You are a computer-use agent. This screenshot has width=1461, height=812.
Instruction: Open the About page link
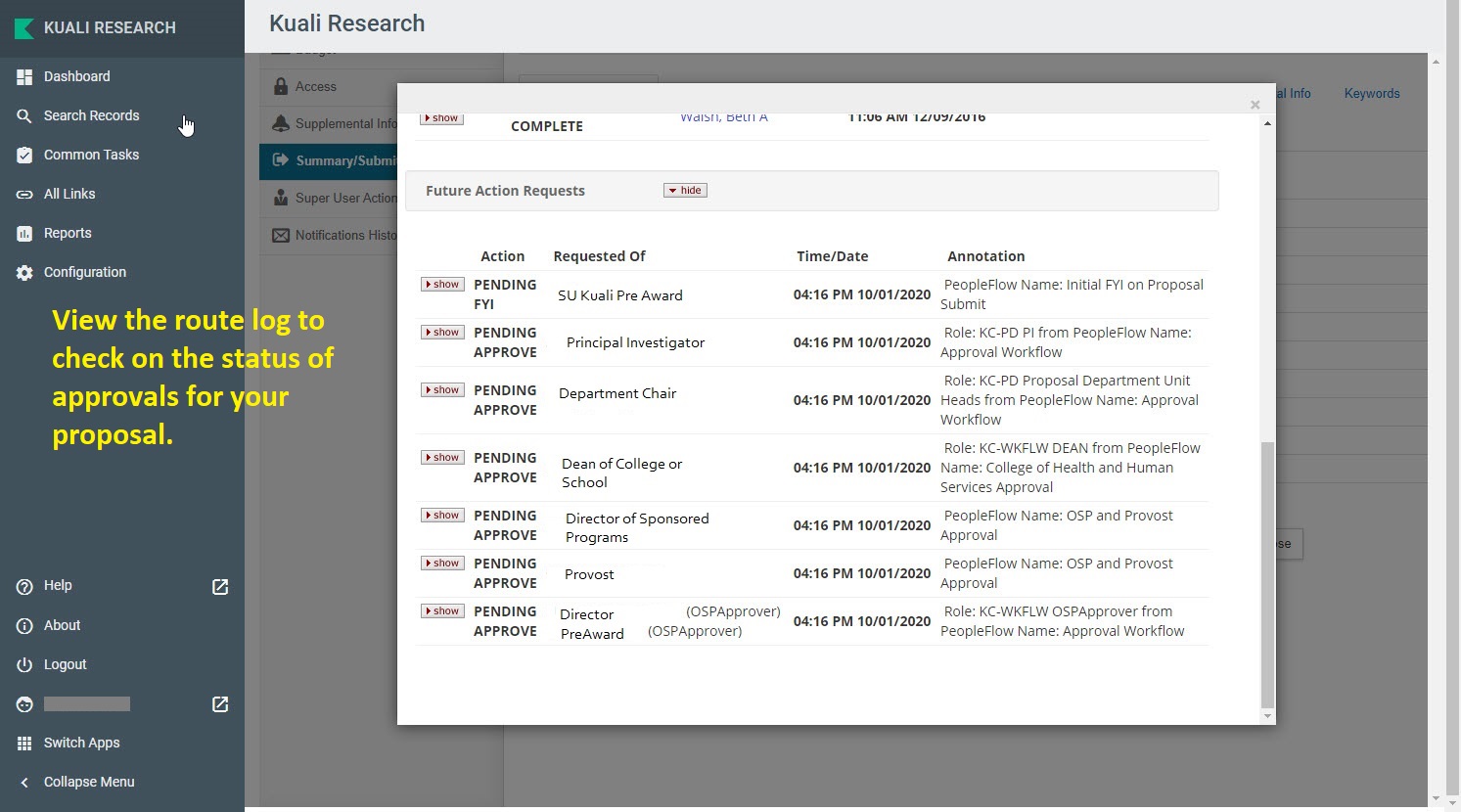(62, 625)
